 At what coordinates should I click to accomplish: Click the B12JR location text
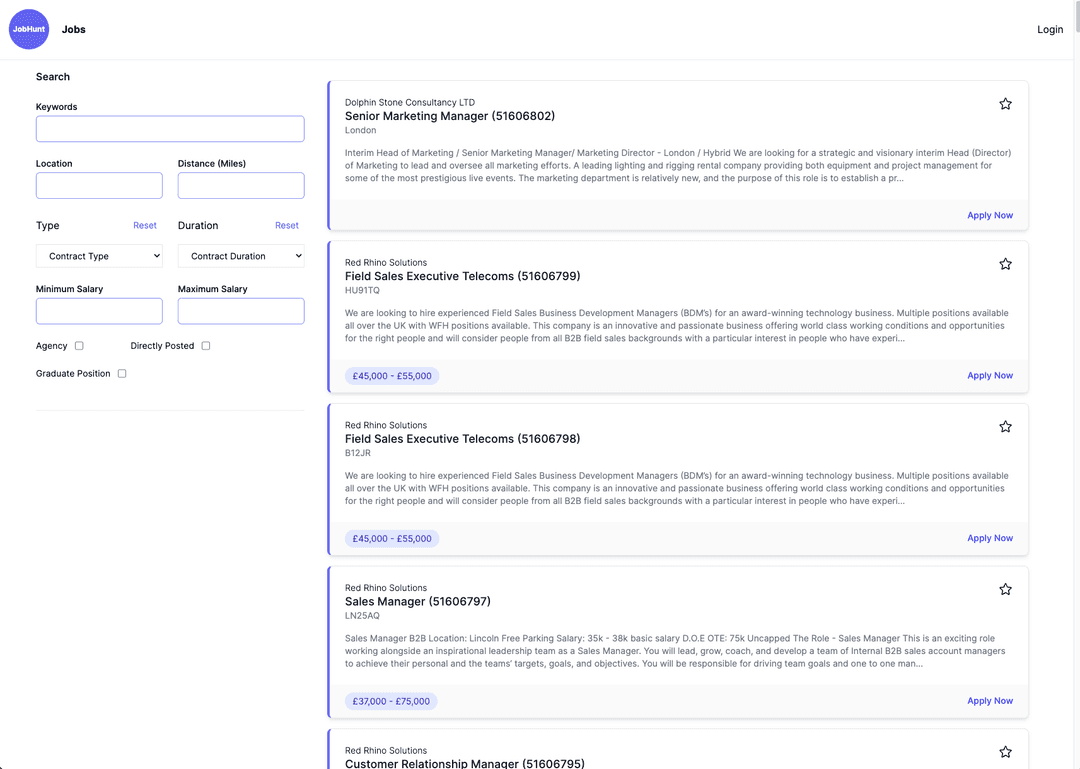pos(357,453)
